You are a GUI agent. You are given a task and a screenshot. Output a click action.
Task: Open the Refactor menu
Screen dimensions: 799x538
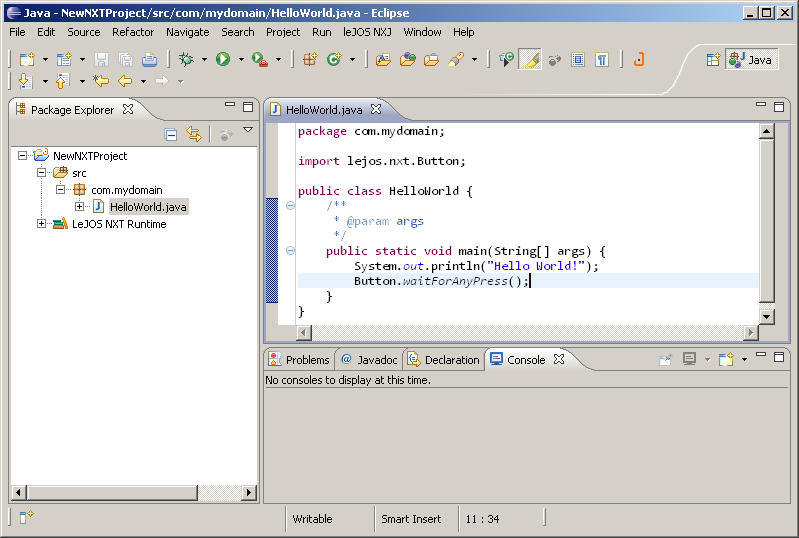point(133,32)
